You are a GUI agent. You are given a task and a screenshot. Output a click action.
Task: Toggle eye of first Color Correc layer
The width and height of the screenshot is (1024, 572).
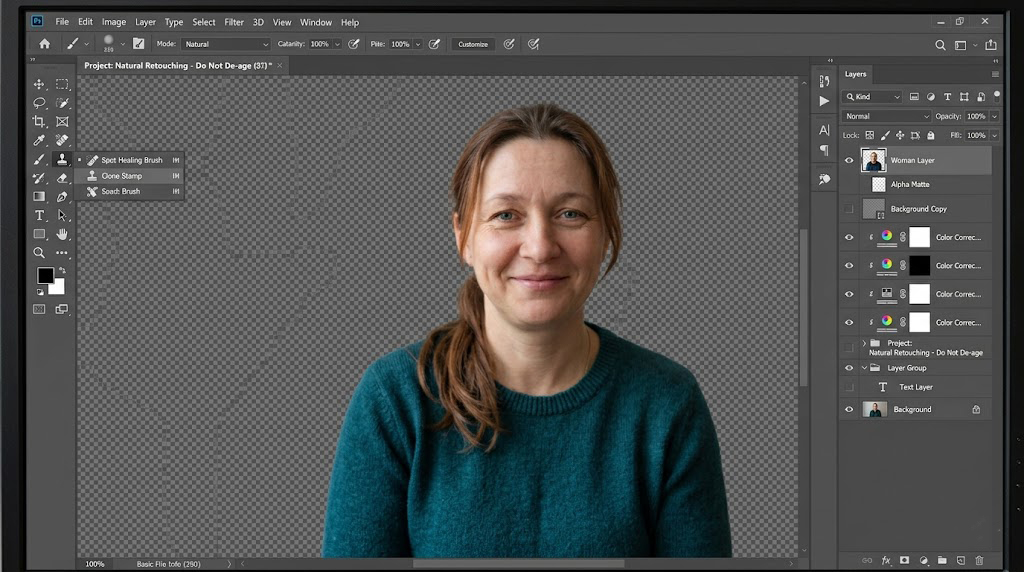point(849,237)
